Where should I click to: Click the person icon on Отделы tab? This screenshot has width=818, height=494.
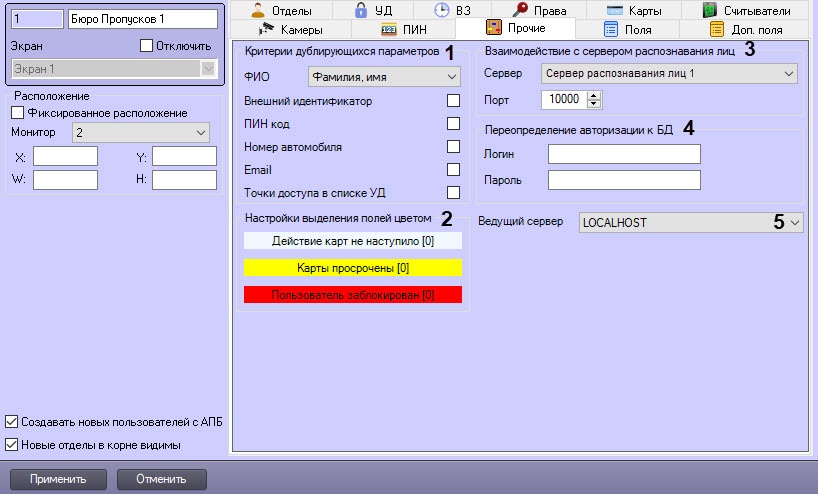257,10
